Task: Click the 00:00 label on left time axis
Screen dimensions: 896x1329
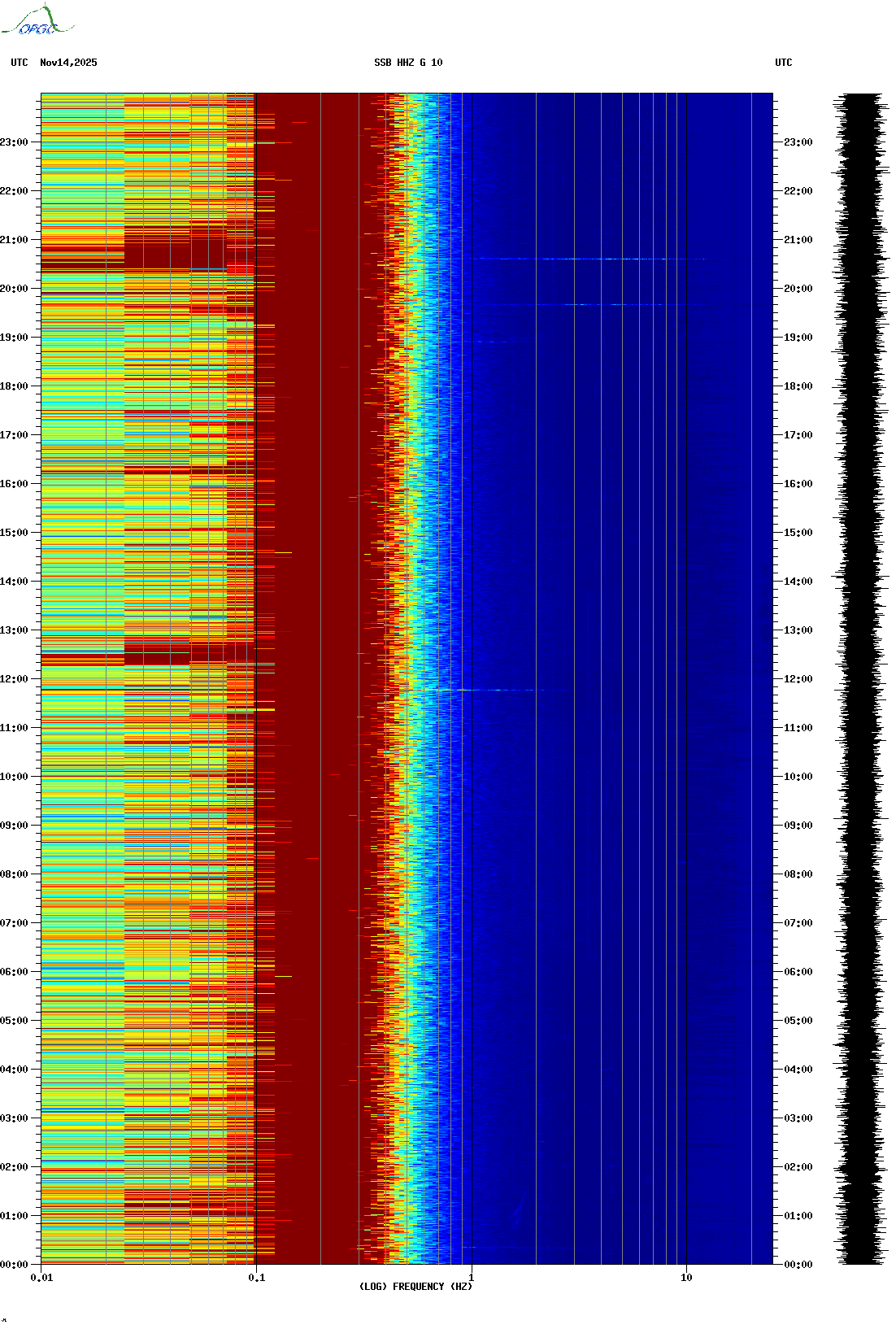Action: tap(14, 1265)
